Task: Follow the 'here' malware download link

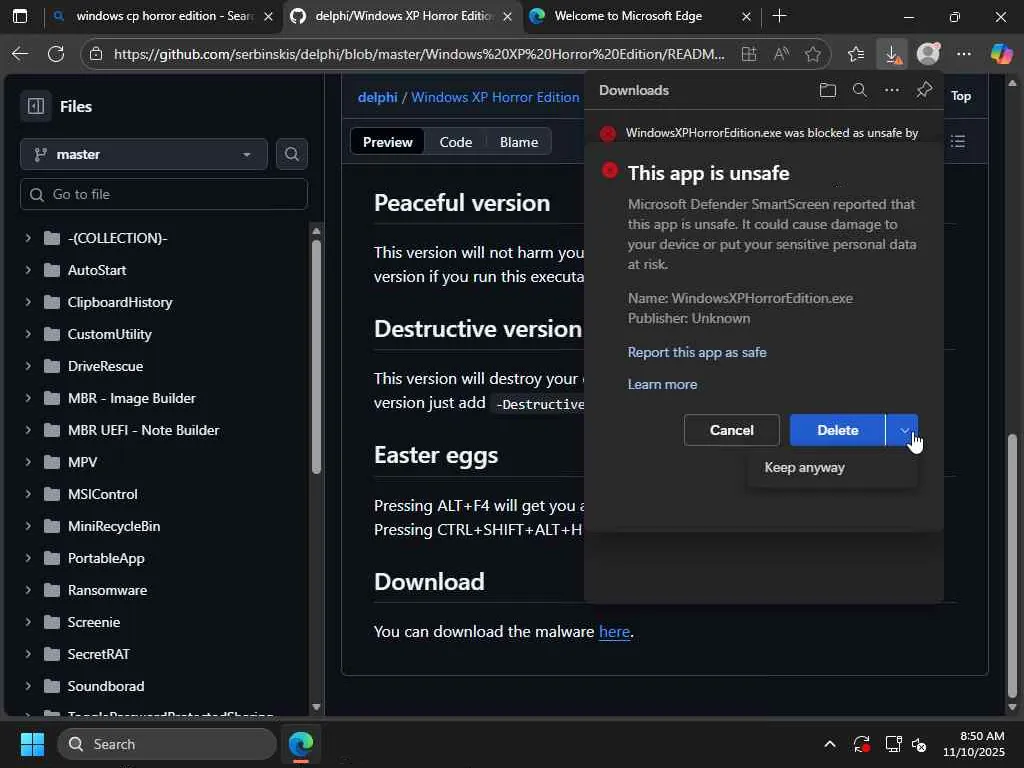Action: 614,632
